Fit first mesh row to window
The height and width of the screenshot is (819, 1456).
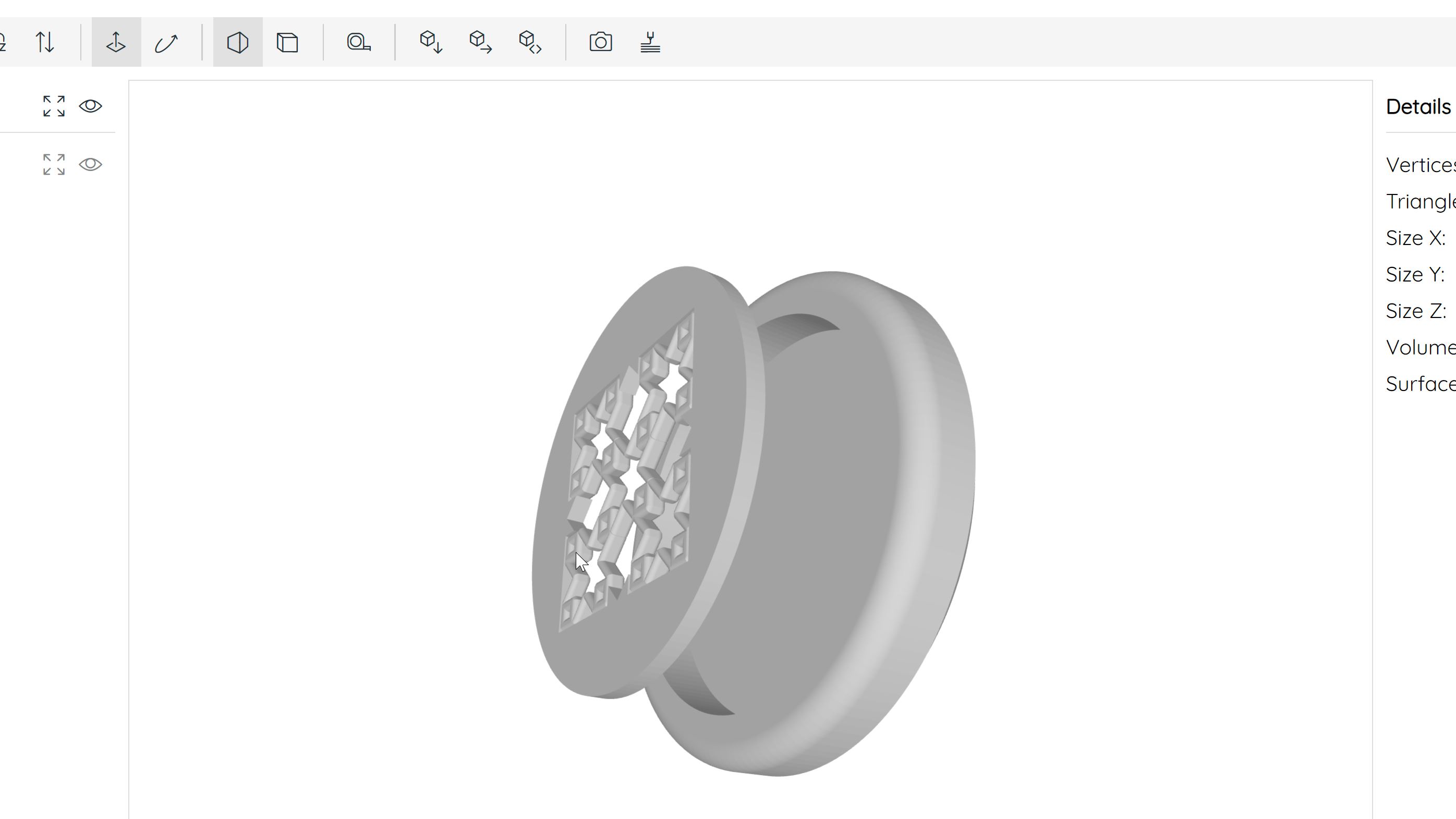point(54,106)
